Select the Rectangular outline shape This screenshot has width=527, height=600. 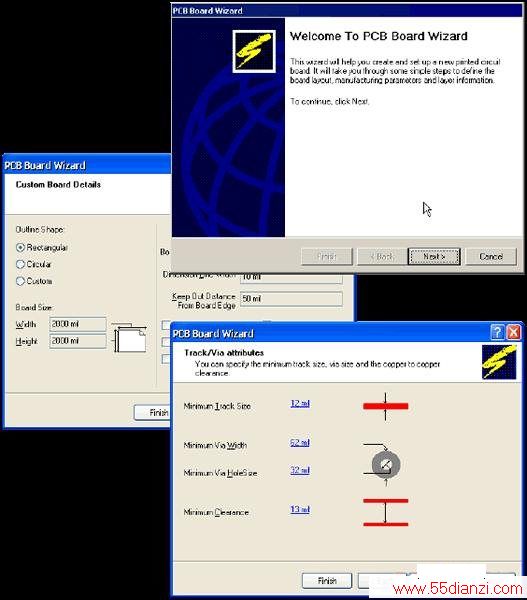pyautogui.click(x=20, y=248)
